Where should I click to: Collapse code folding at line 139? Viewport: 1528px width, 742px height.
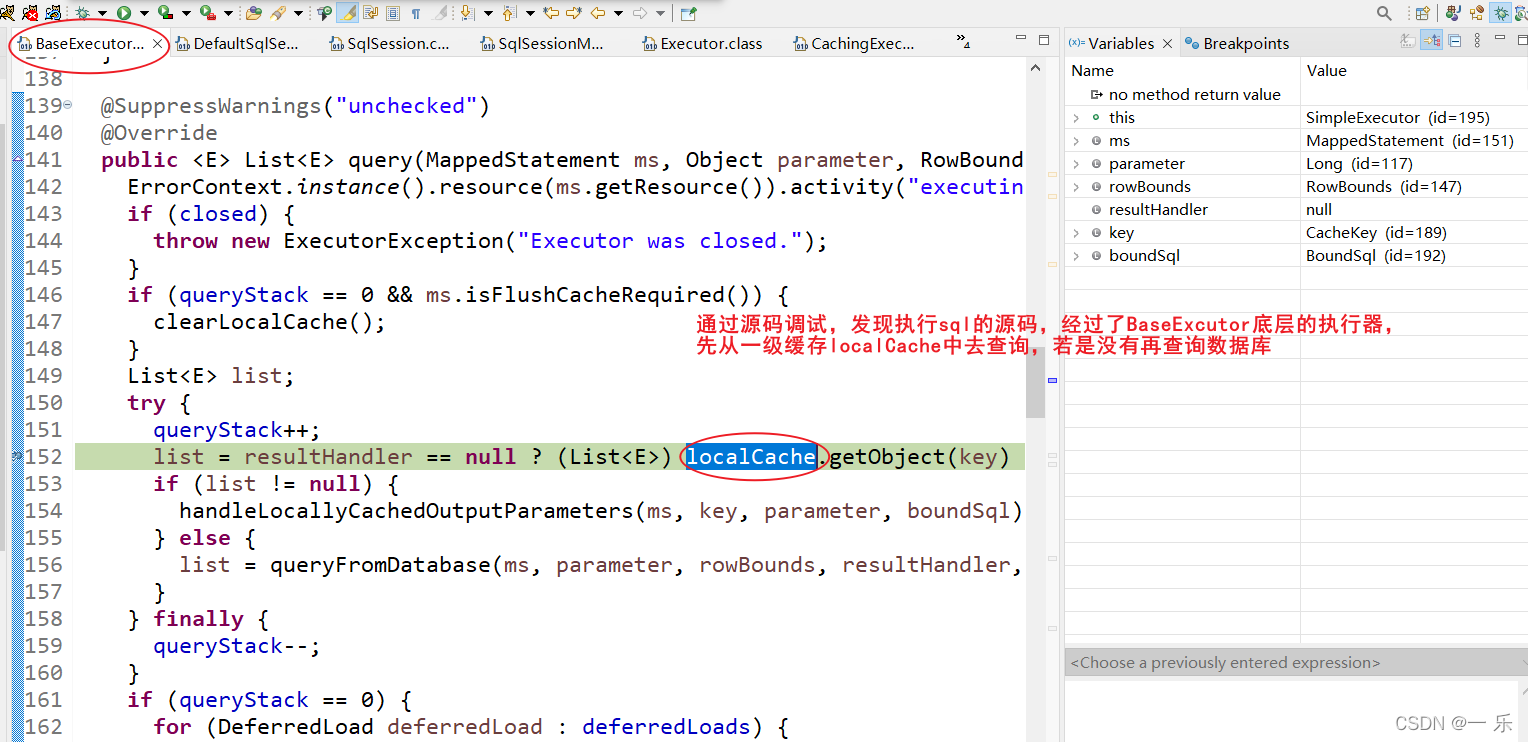pyautogui.click(x=68, y=105)
